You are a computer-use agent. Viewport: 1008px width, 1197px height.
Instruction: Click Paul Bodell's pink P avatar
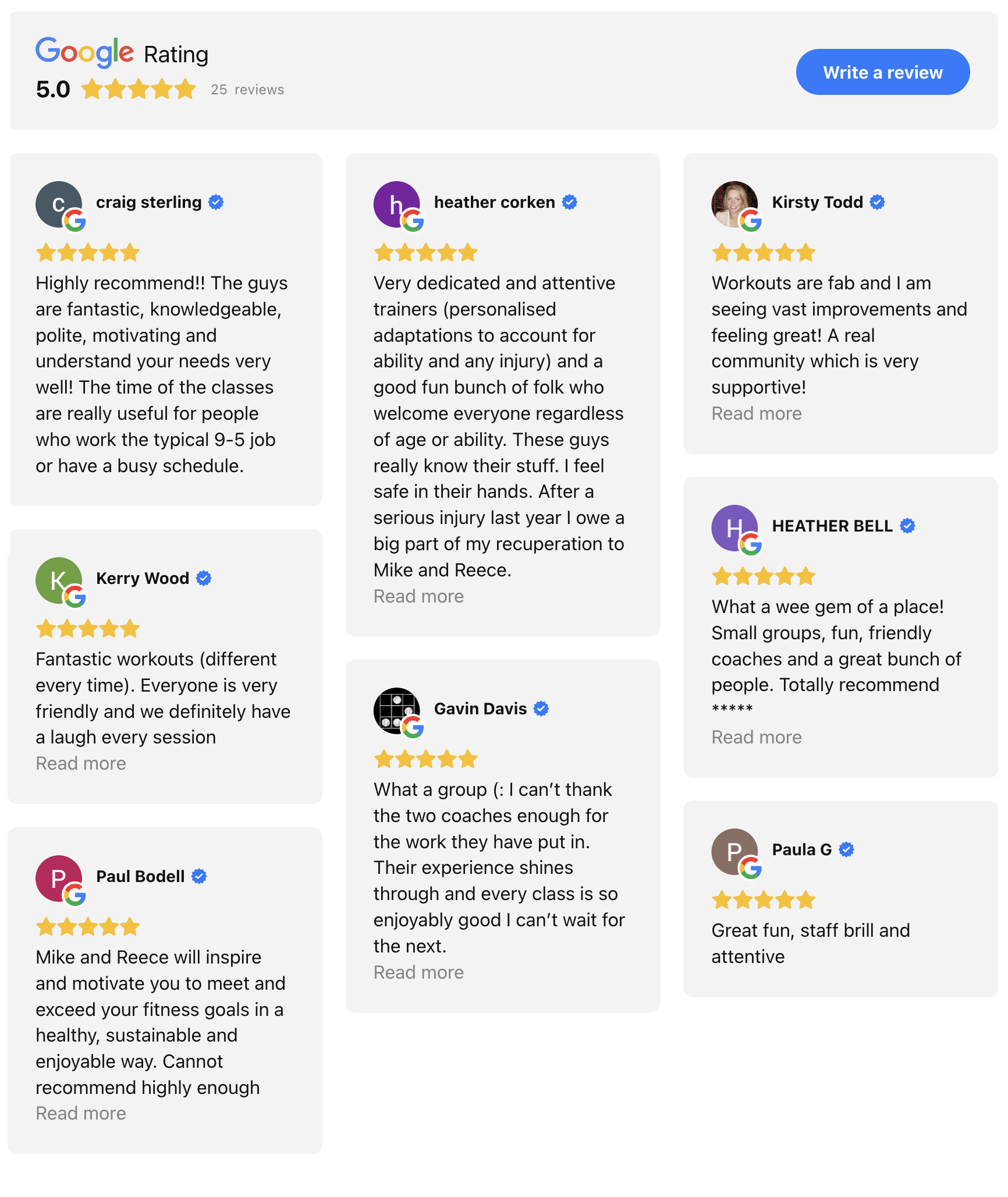[58, 878]
